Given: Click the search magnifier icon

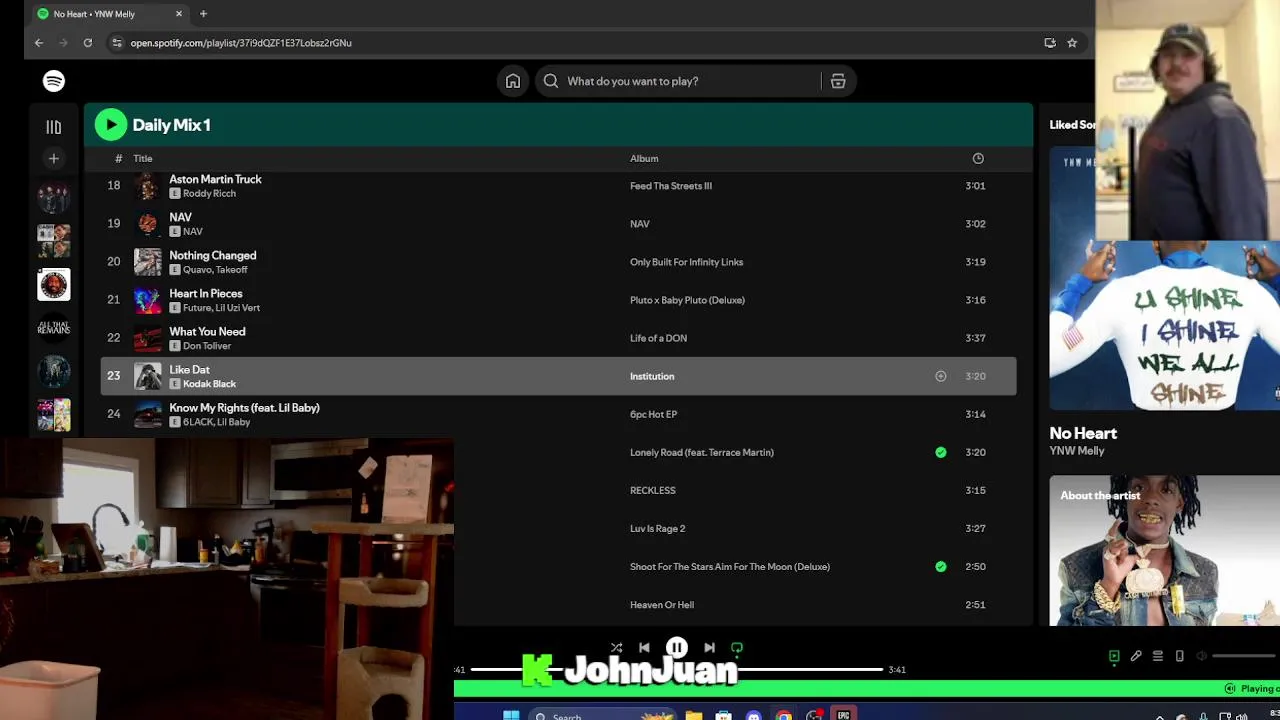Looking at the screenshot, I should pos(551,81).
